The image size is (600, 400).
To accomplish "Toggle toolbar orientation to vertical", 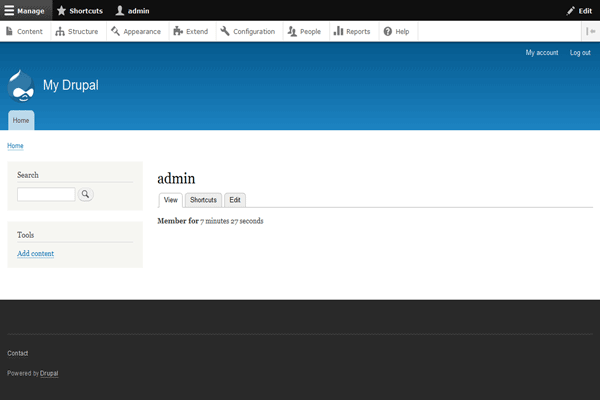I will 590,31.
